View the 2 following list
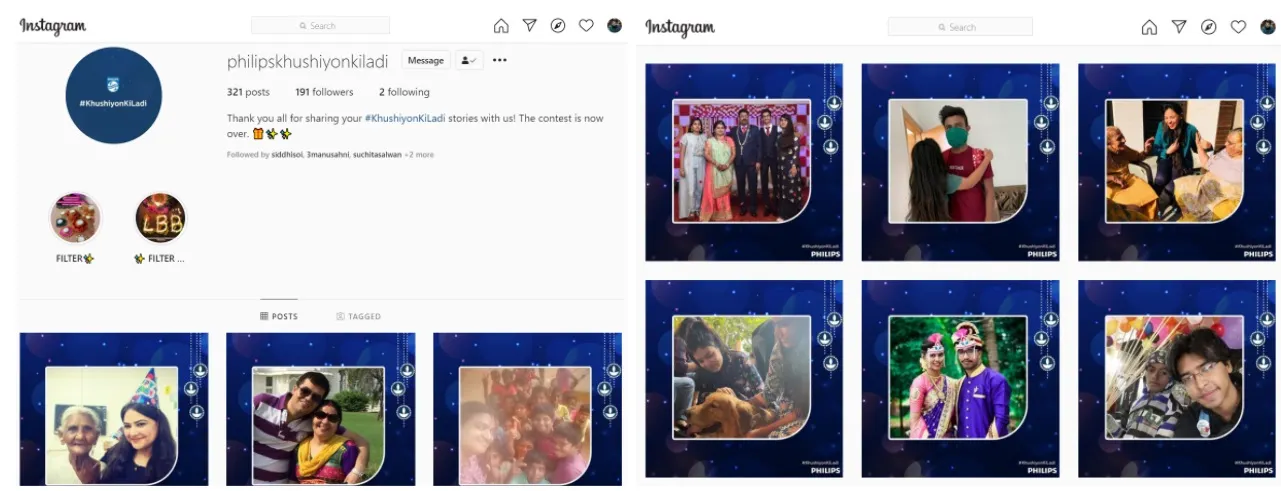 click(404, 92)
